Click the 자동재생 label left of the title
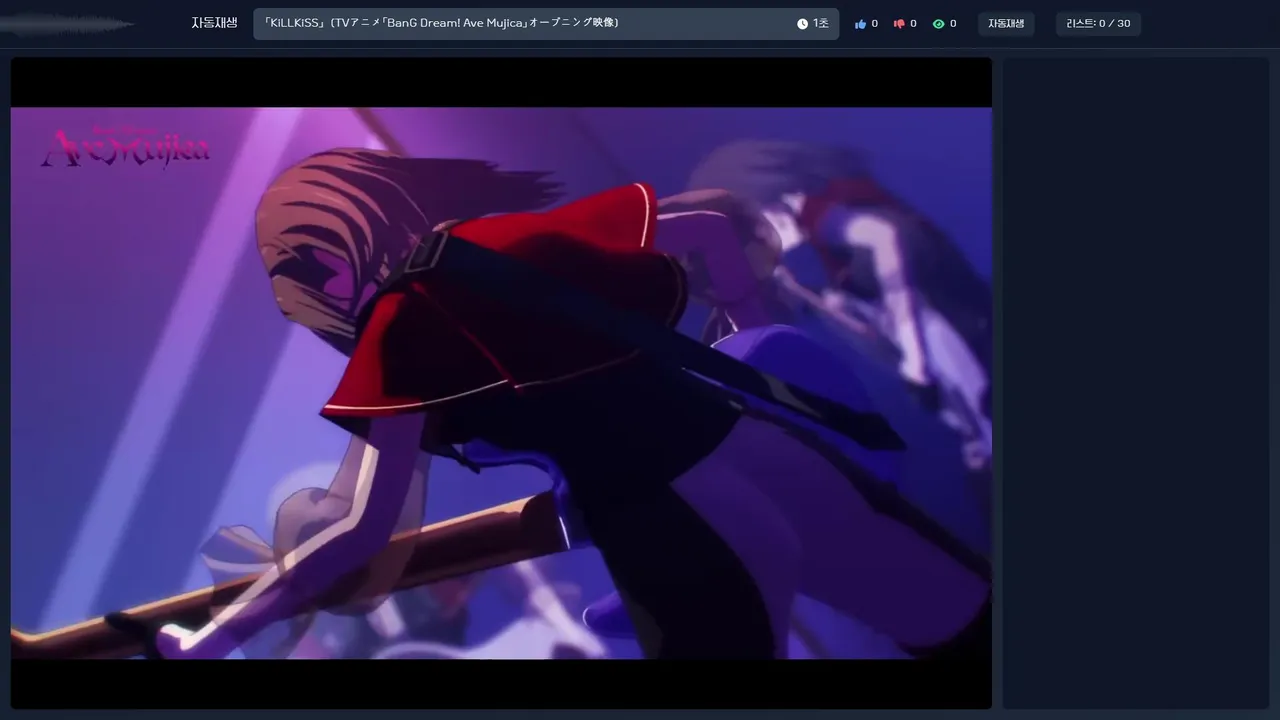The height and width of the screenshot is (720, 1280). [x=214, y=23]
